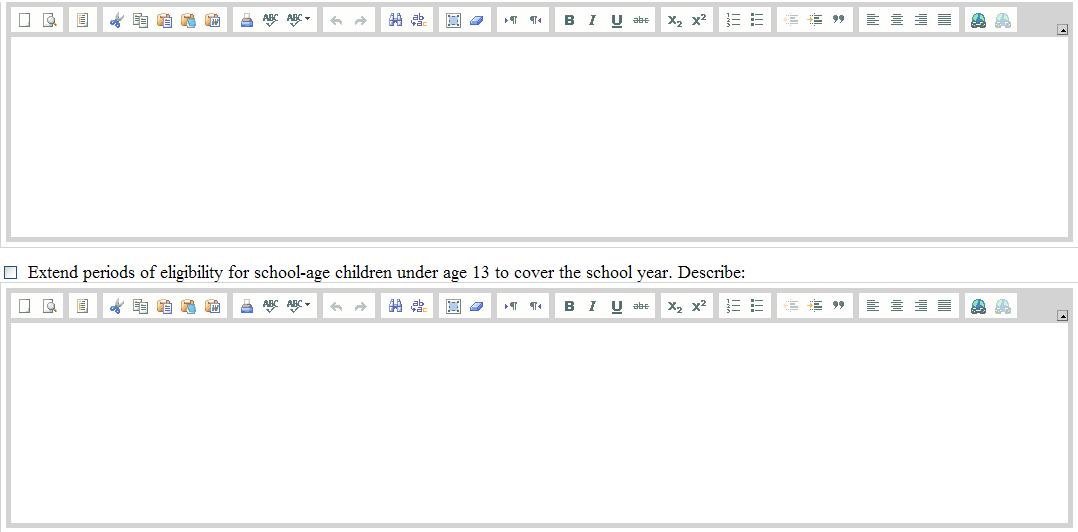Toggle Italic in the bottom editor toolbar
Image resolution: width=1078 pixels, height=532 pixels.
click(592, 306)
